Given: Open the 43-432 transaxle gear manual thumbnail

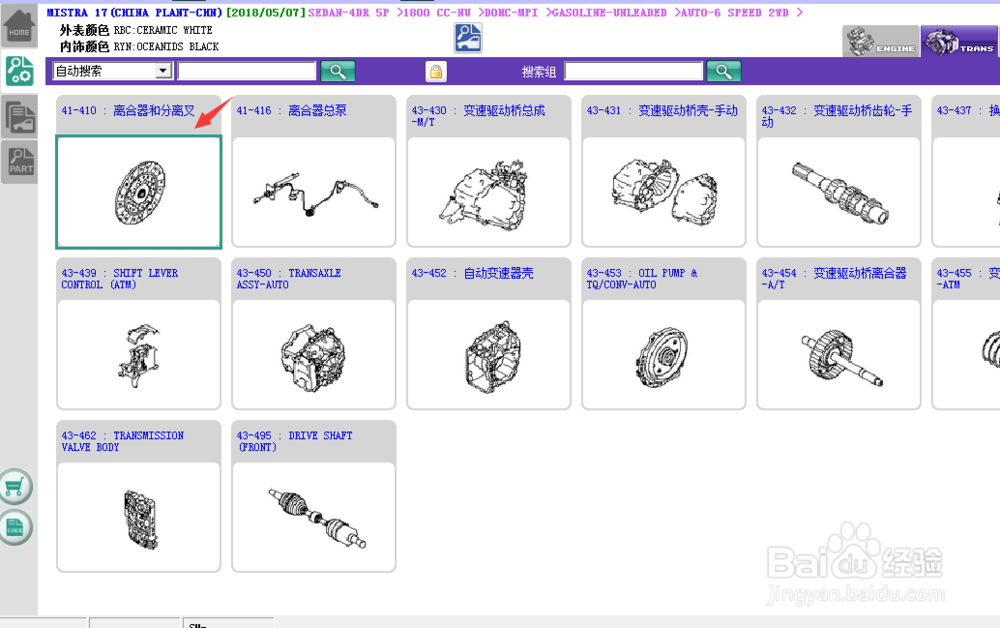Looking at the screenshot, I should [839, 192].
